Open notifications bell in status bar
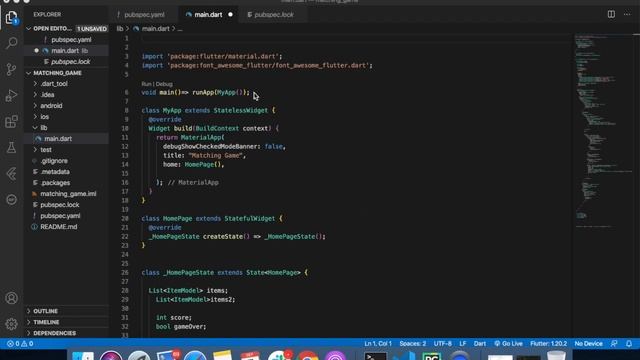Screen dimensions: 640x360 (629, 344)
